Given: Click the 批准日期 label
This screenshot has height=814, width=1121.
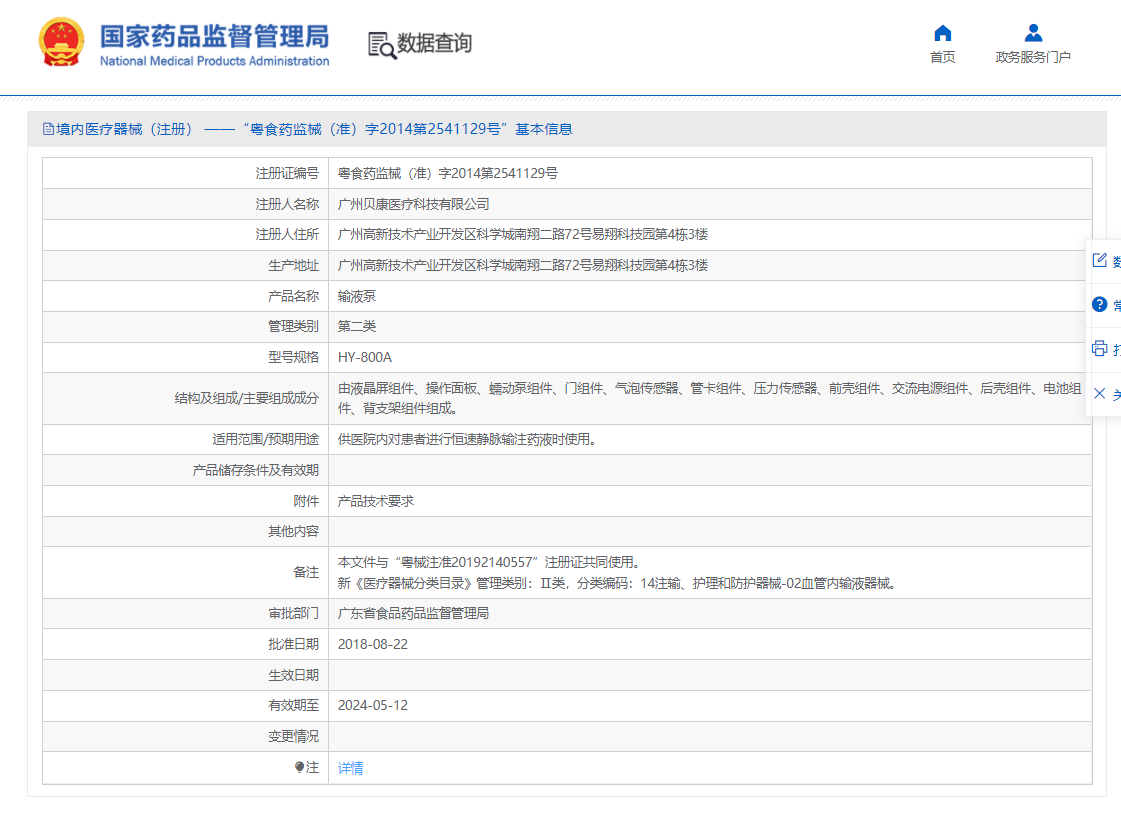Looking at the screenshot, I should (294, 644).
